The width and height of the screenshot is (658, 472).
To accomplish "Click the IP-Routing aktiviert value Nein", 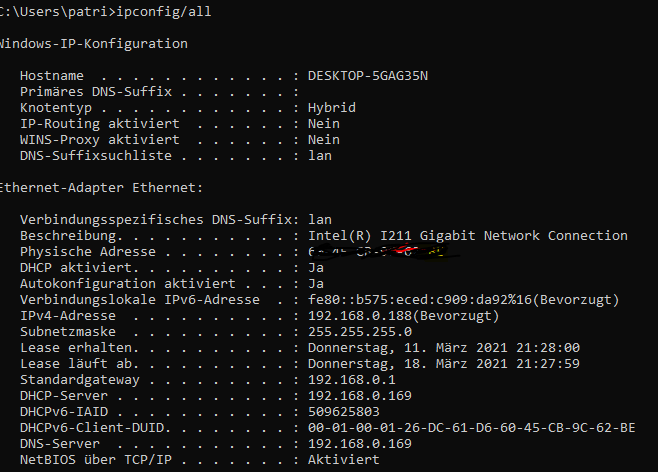I will [x=324, y=124].
